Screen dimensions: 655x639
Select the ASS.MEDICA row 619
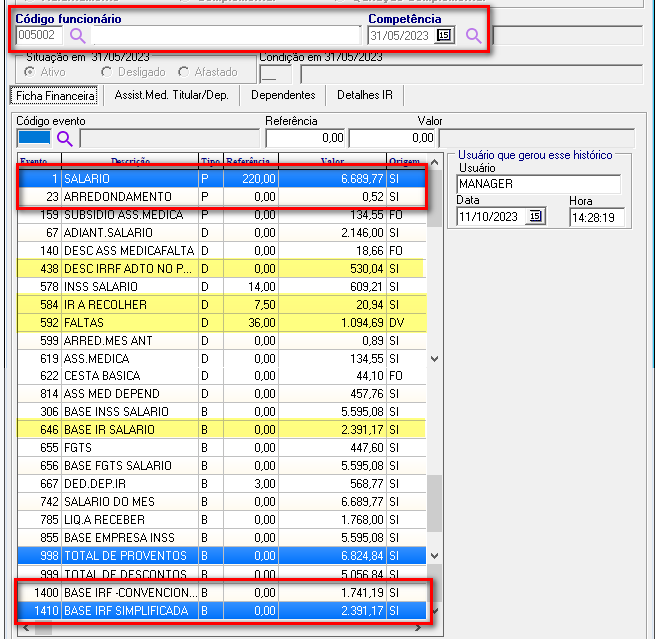pyautogui.click(x=221, y=358)
